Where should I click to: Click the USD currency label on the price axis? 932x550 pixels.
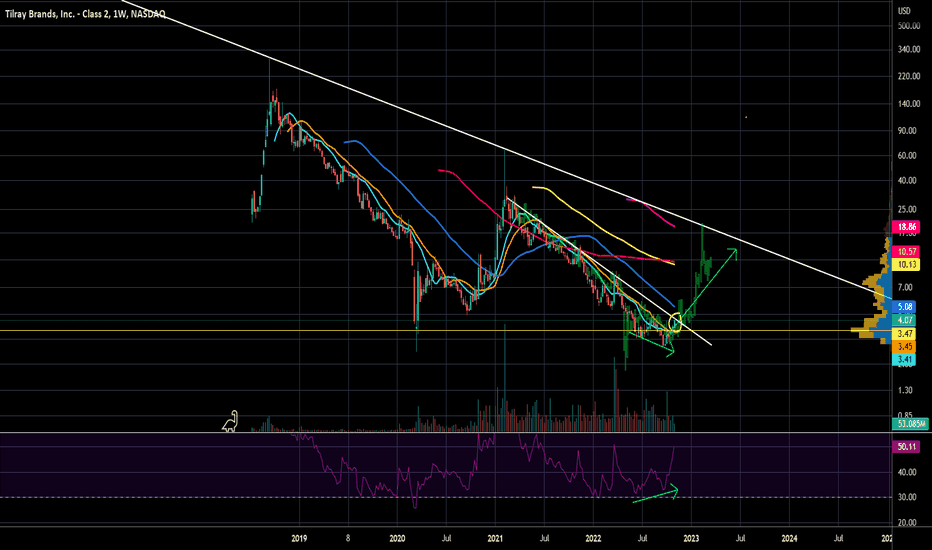point(904,11)
